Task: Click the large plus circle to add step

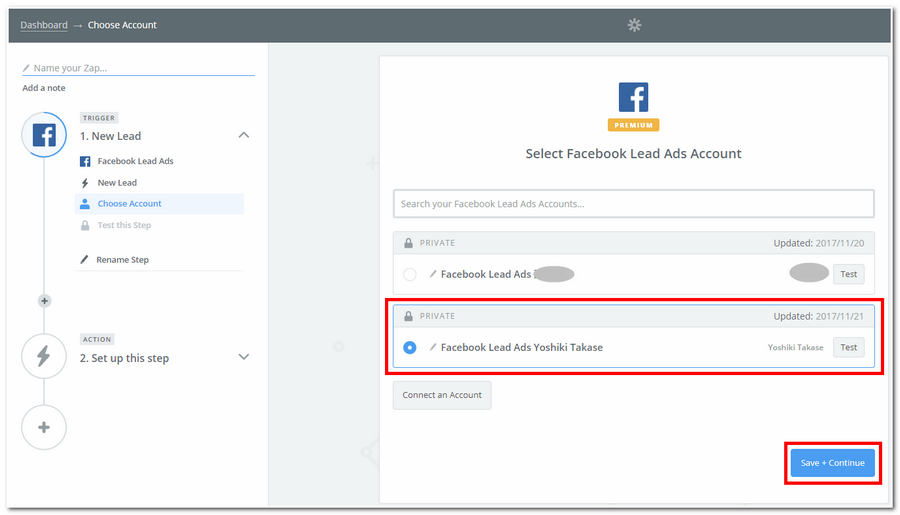Action: coord(44,427)
